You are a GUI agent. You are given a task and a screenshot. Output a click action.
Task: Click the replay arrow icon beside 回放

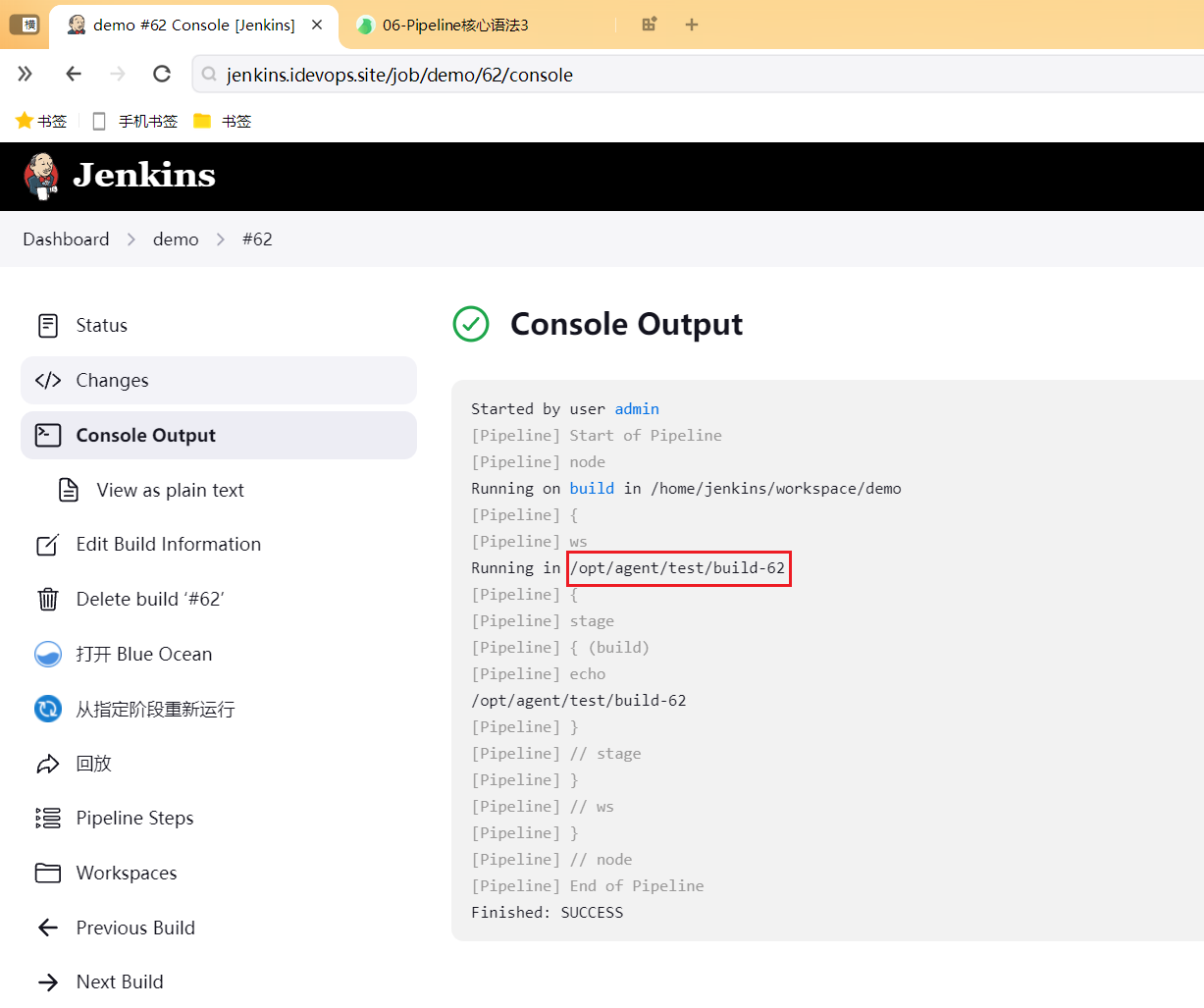(48, 764)
